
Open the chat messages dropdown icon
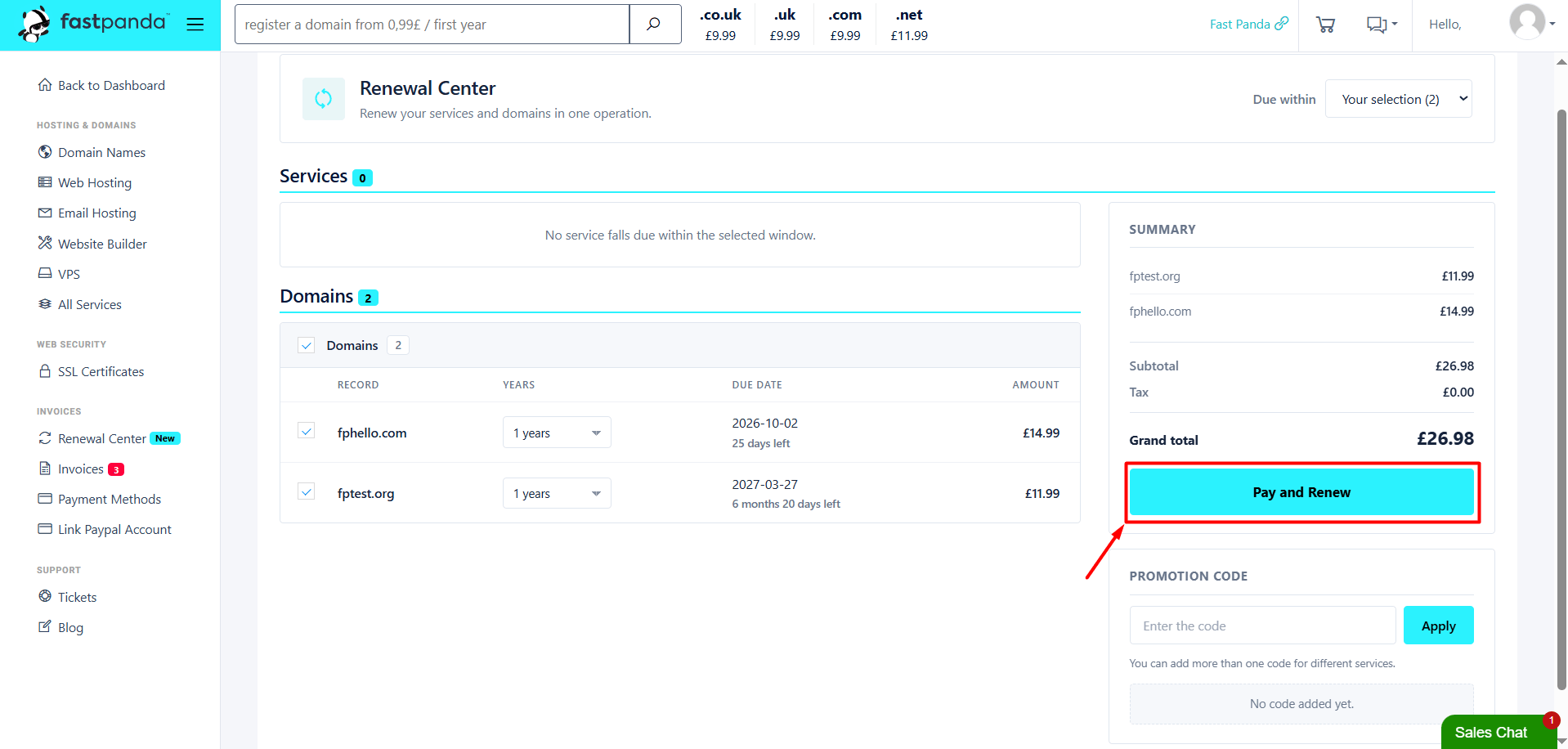point(1382,25)
